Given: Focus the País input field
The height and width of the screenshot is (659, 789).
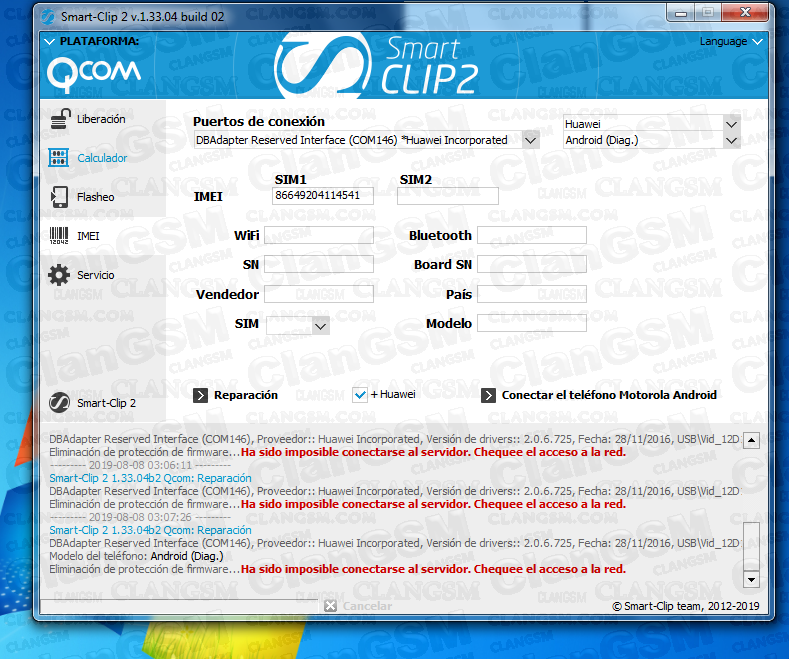Looking at the screenshot, I should point(532,294).
